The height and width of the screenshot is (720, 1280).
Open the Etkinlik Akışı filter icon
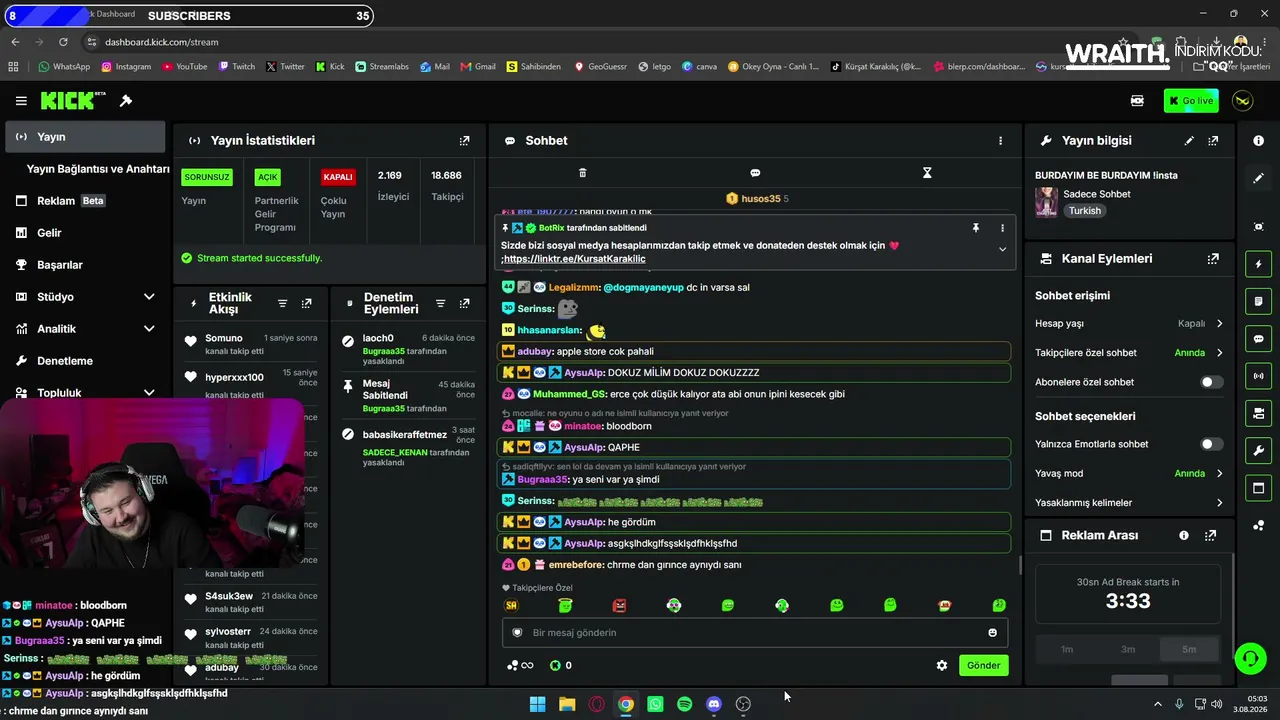(x=282, y=304)
